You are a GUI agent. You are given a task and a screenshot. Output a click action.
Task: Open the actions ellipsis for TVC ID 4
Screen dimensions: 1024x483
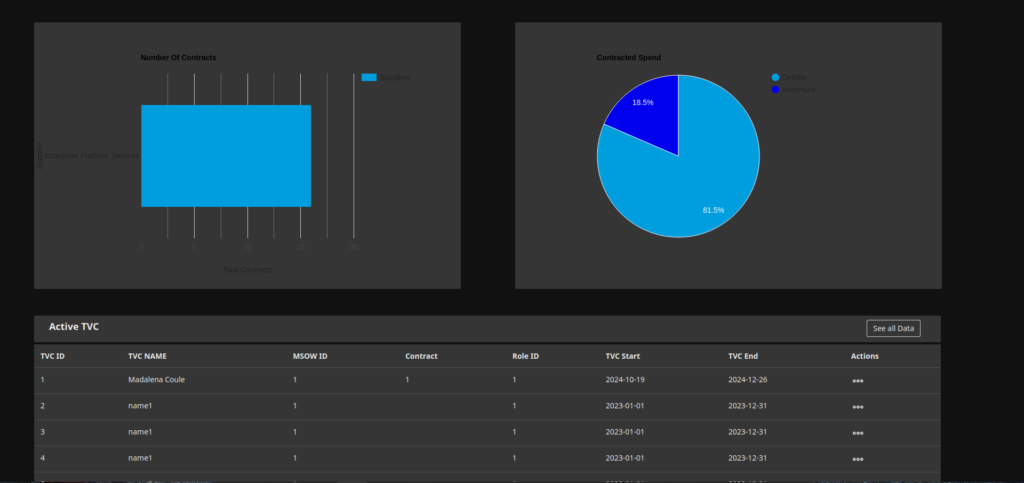tap(858, 459)
